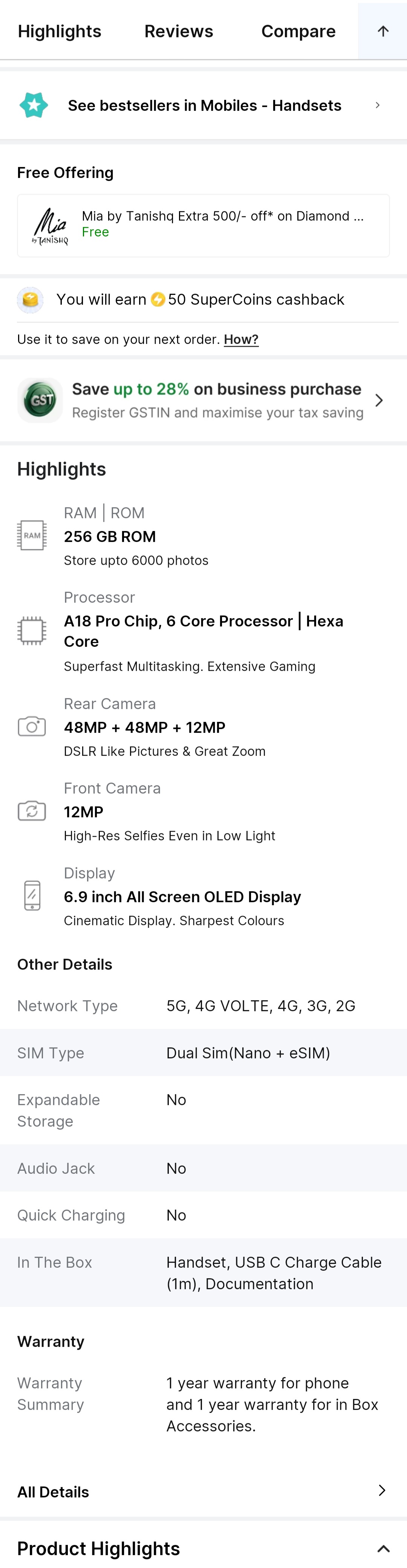
Task: Open the All Details row
Action: [204, 1491]
